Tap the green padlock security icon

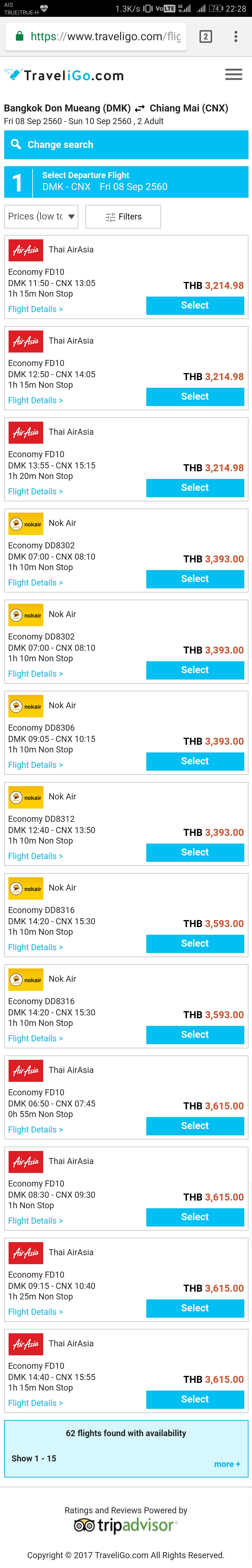click(x=19, y=36)
